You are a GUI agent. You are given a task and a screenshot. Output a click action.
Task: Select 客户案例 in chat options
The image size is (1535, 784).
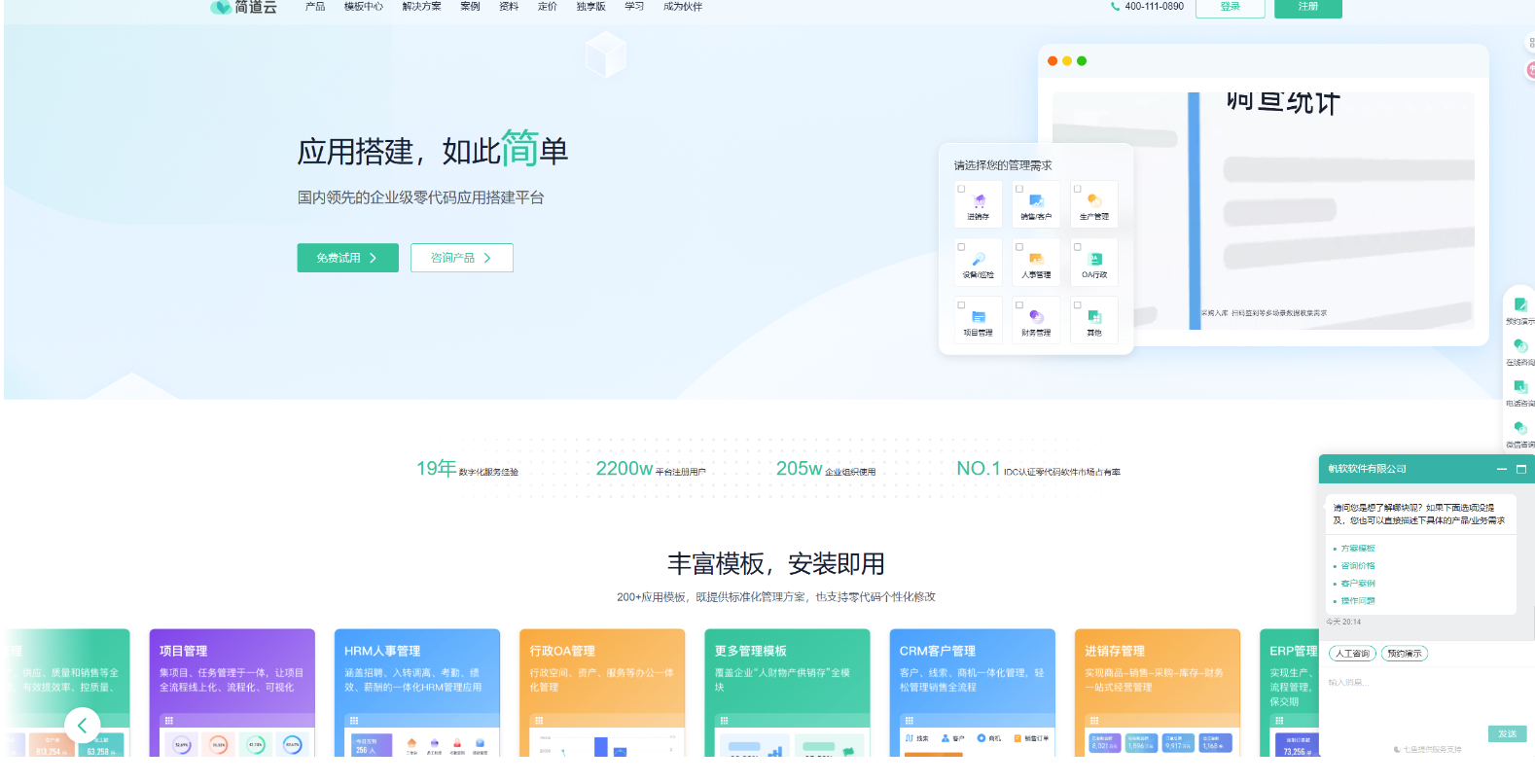click(x=1358, y=584)
